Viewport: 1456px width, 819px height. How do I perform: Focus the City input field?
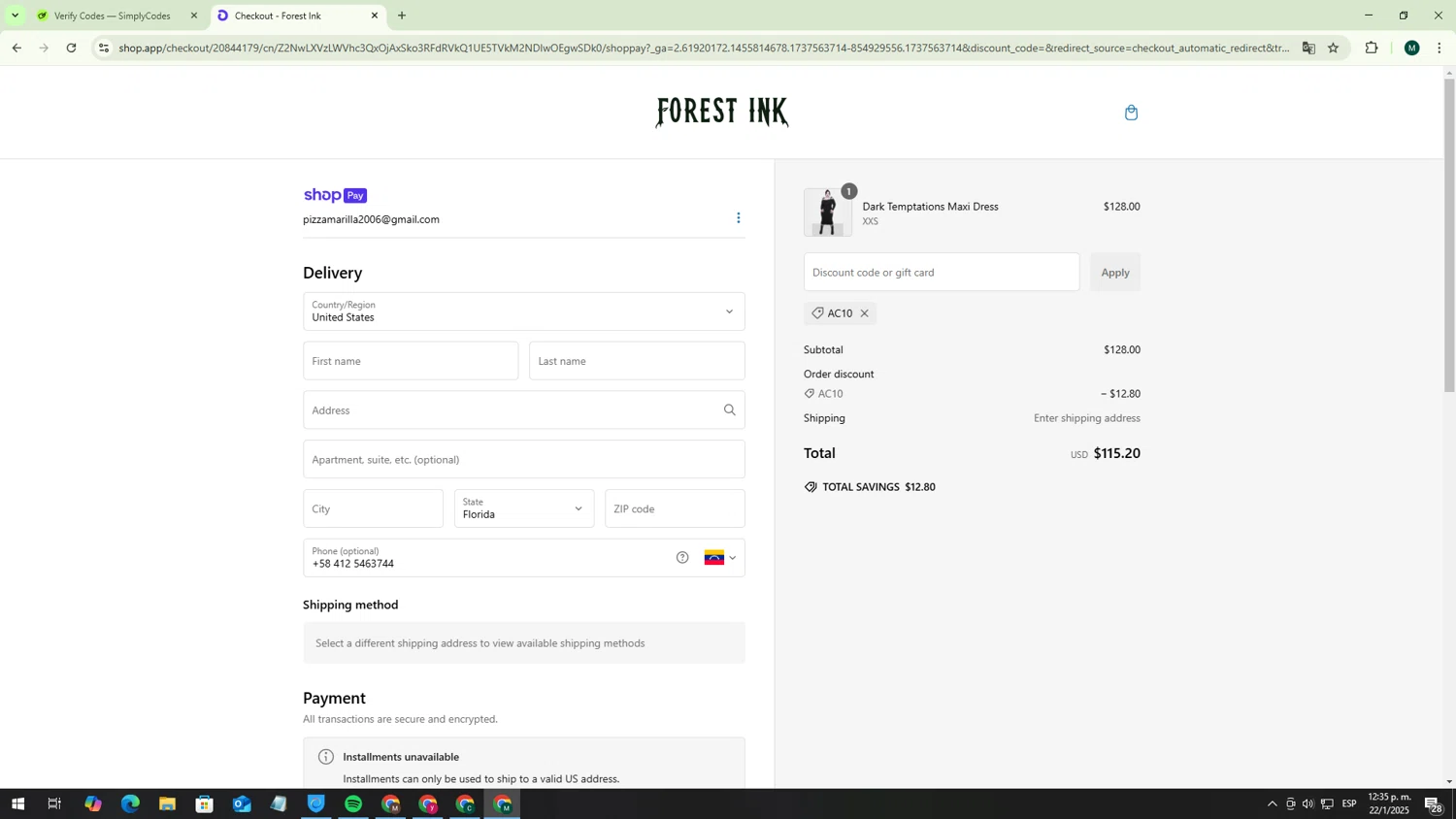pyautogui.click(x=373, y=508)
